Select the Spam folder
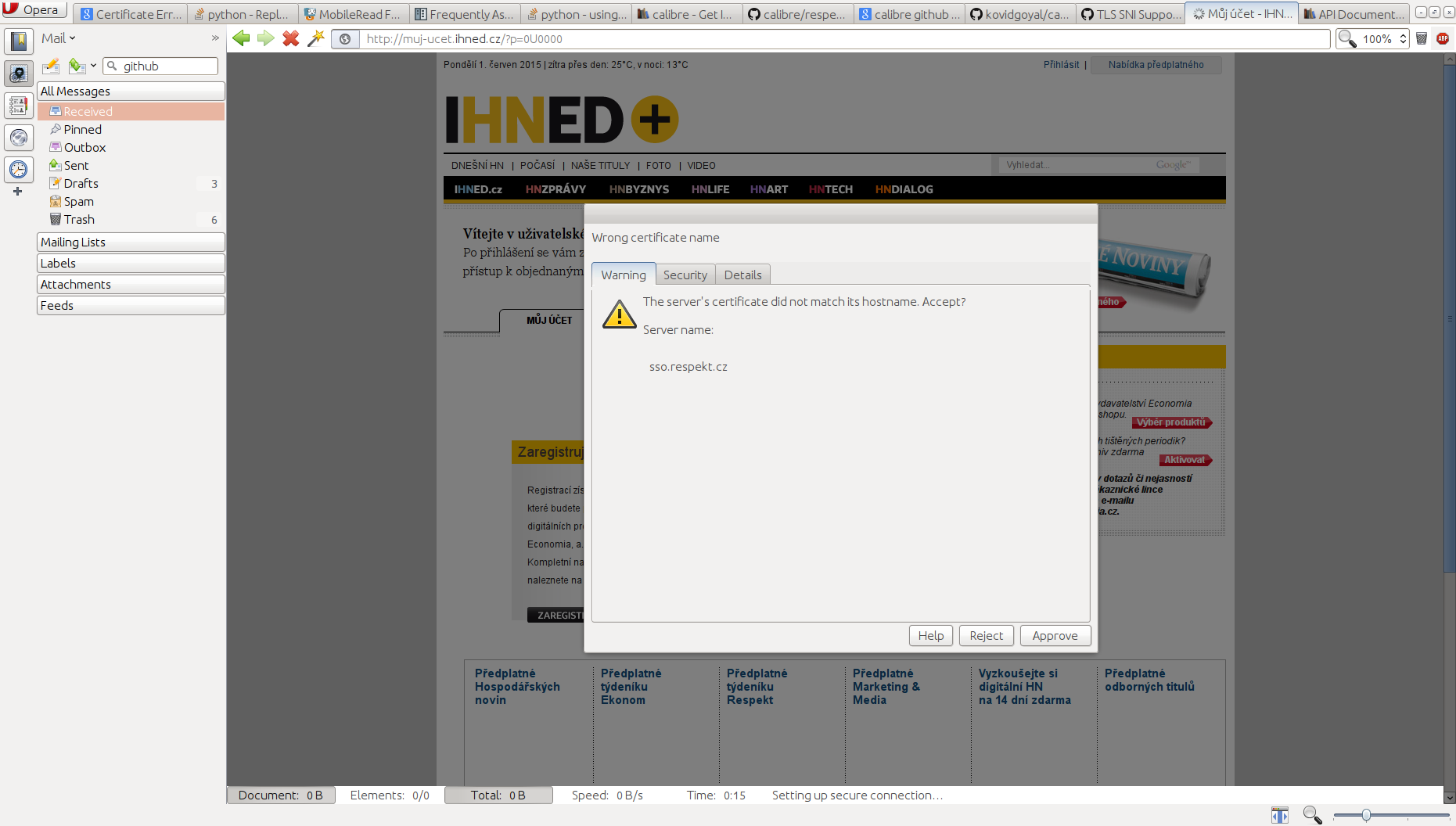 (131, 202)
